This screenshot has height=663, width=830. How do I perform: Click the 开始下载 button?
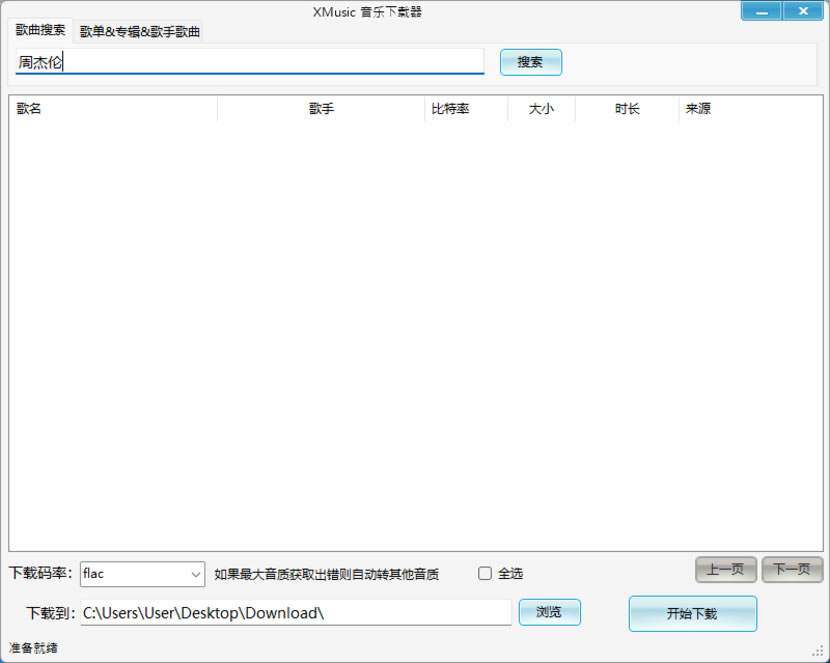coord(692,614)
